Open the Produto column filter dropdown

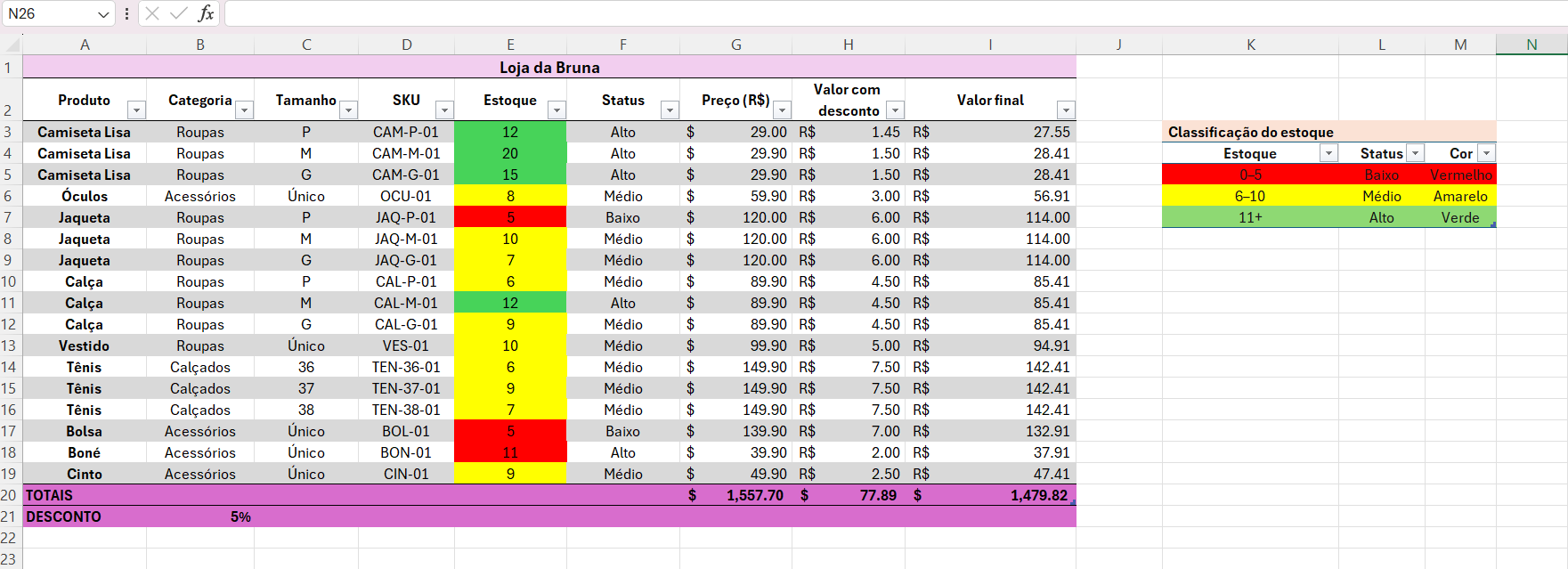pos(136,110)
